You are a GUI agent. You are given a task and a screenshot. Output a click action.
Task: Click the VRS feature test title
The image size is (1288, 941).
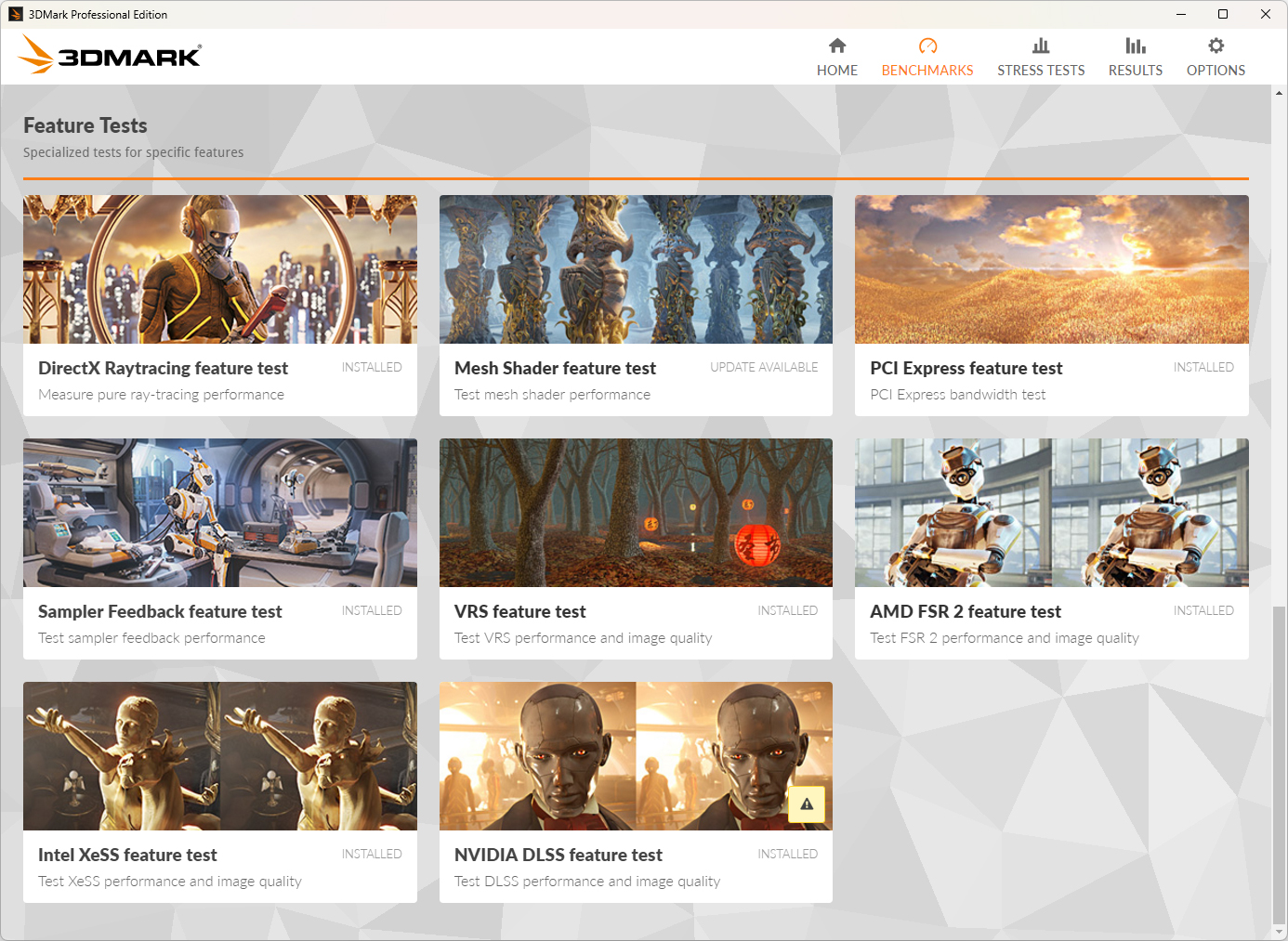coord(519,612)
